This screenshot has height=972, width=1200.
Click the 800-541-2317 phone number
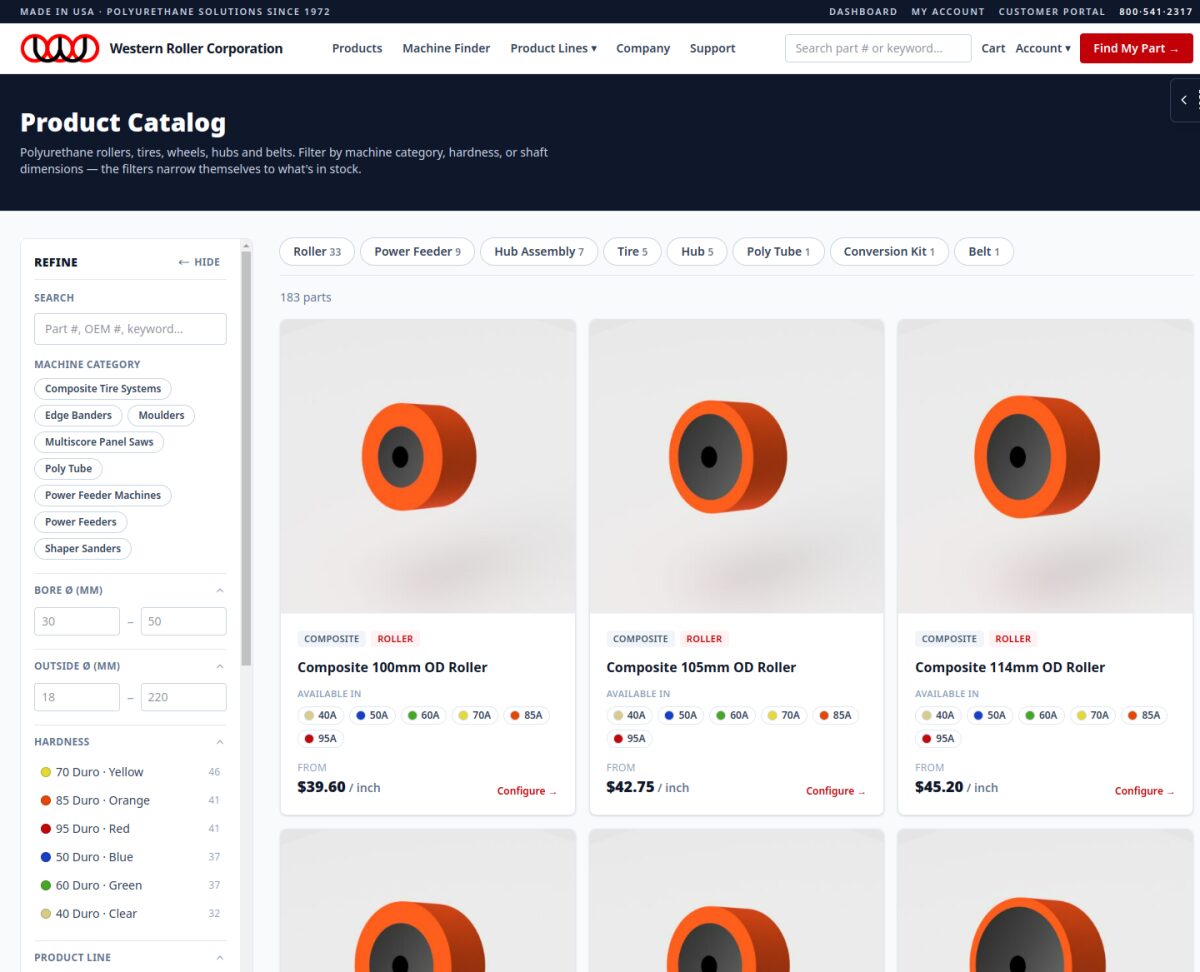(x=1156, y=12)
